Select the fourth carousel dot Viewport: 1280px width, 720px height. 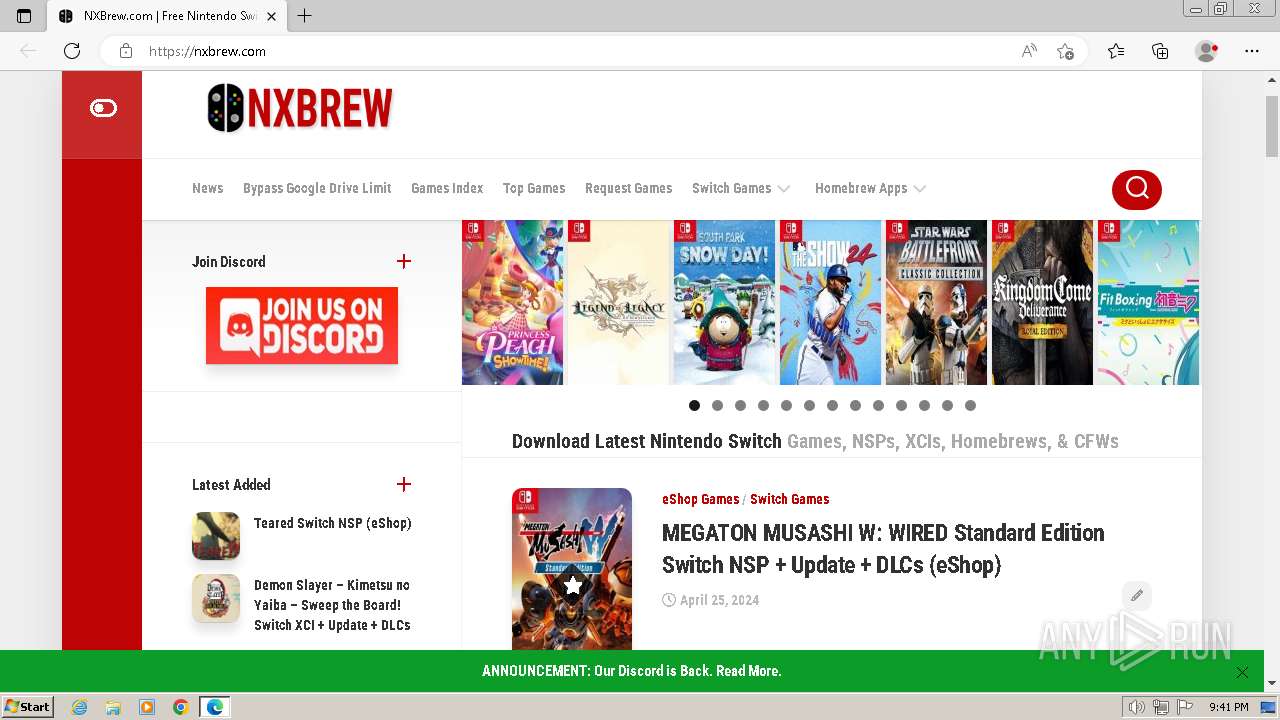coord(763,405)
